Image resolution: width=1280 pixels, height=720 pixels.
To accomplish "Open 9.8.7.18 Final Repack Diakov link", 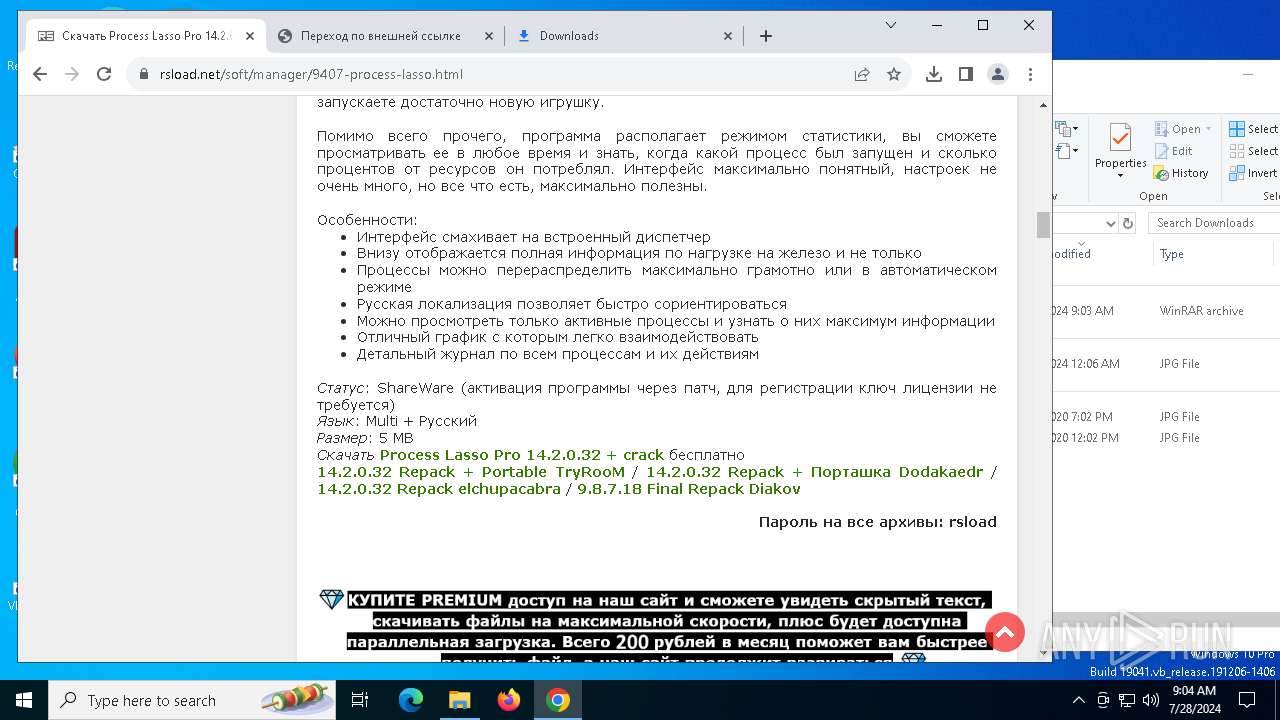I will point(689,489).
